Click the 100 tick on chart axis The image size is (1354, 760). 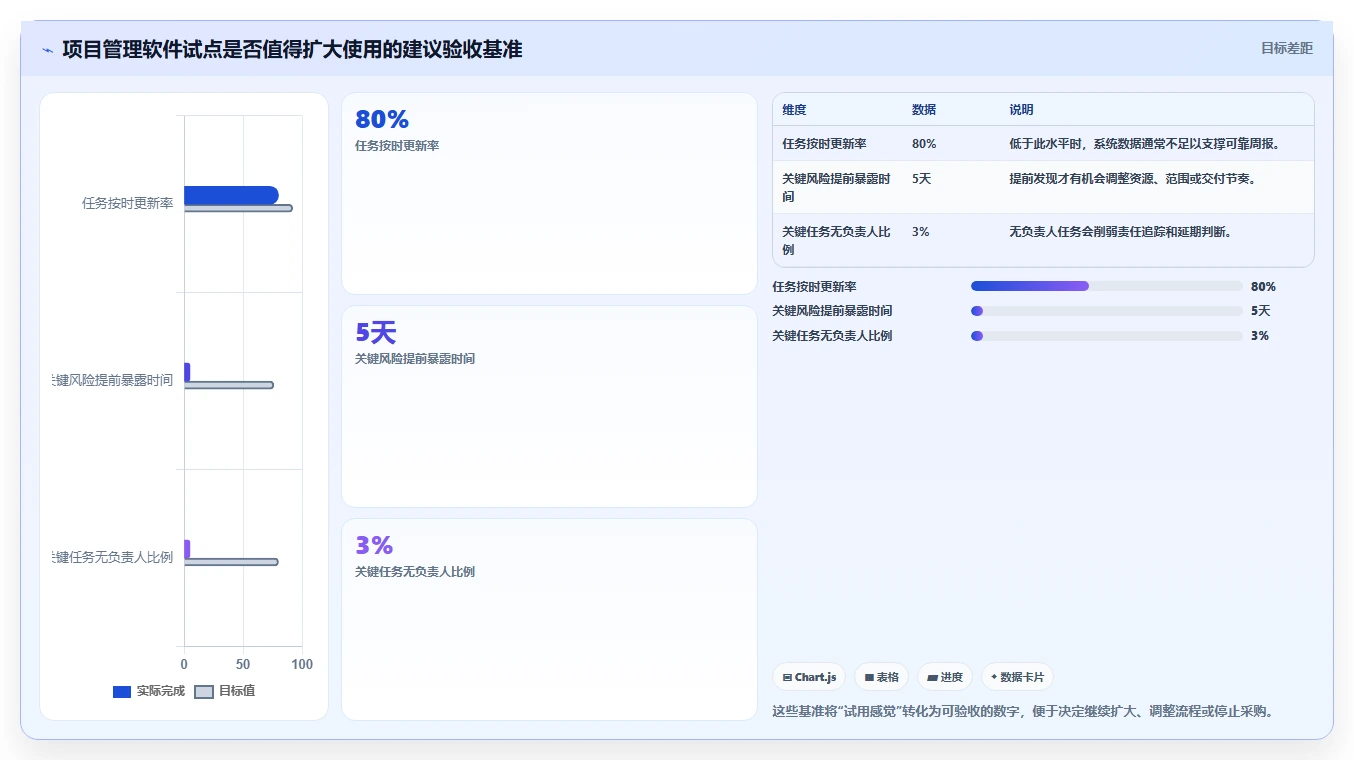pyautogui.click(x=302, y=665)
